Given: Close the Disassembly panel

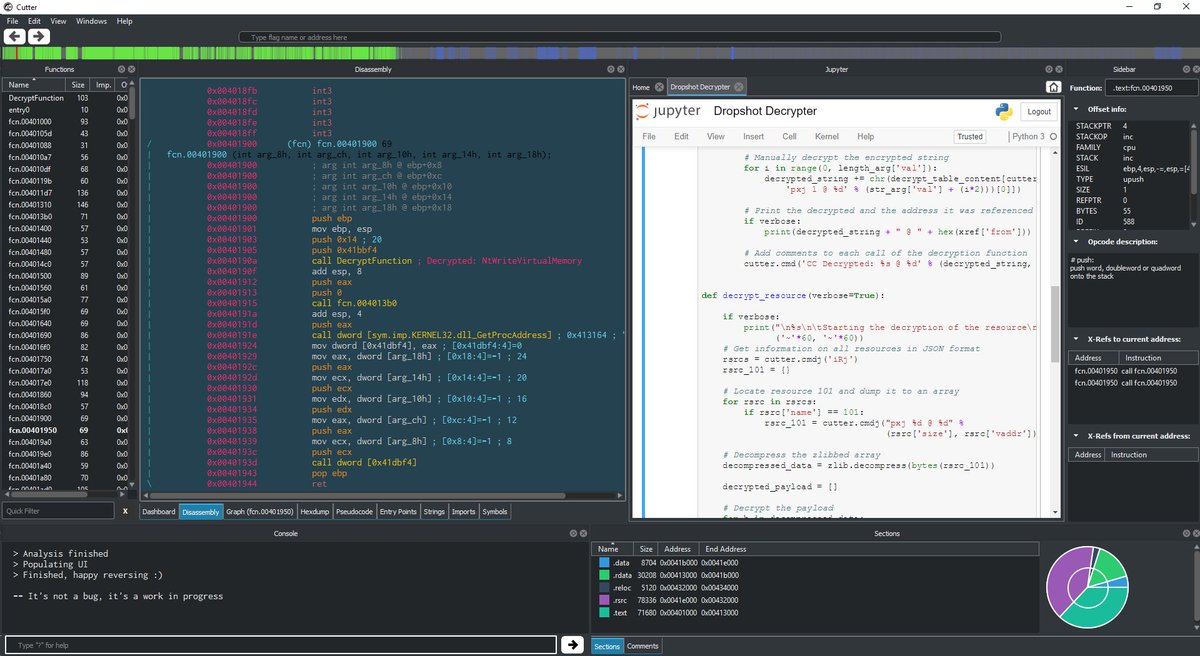Looking at the screenshot, I should [619, 69].
